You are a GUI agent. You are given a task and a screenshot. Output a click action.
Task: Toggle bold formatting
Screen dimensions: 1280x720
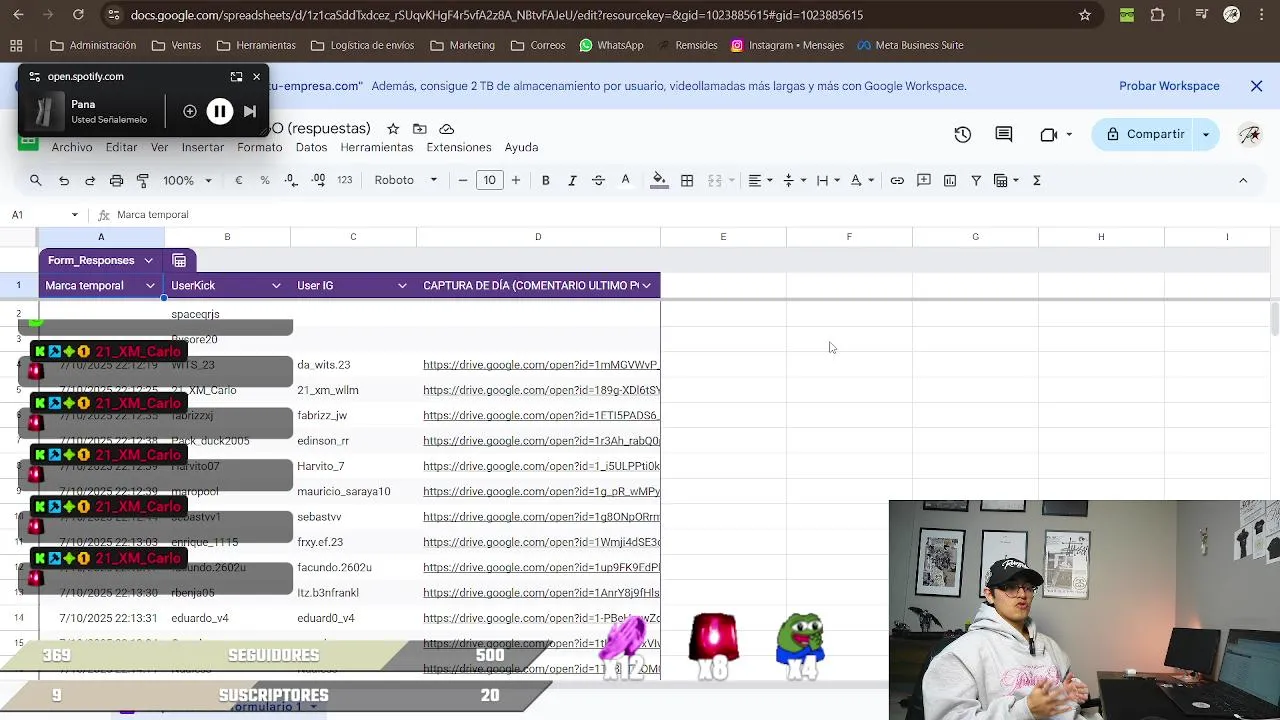coord(546,180)
